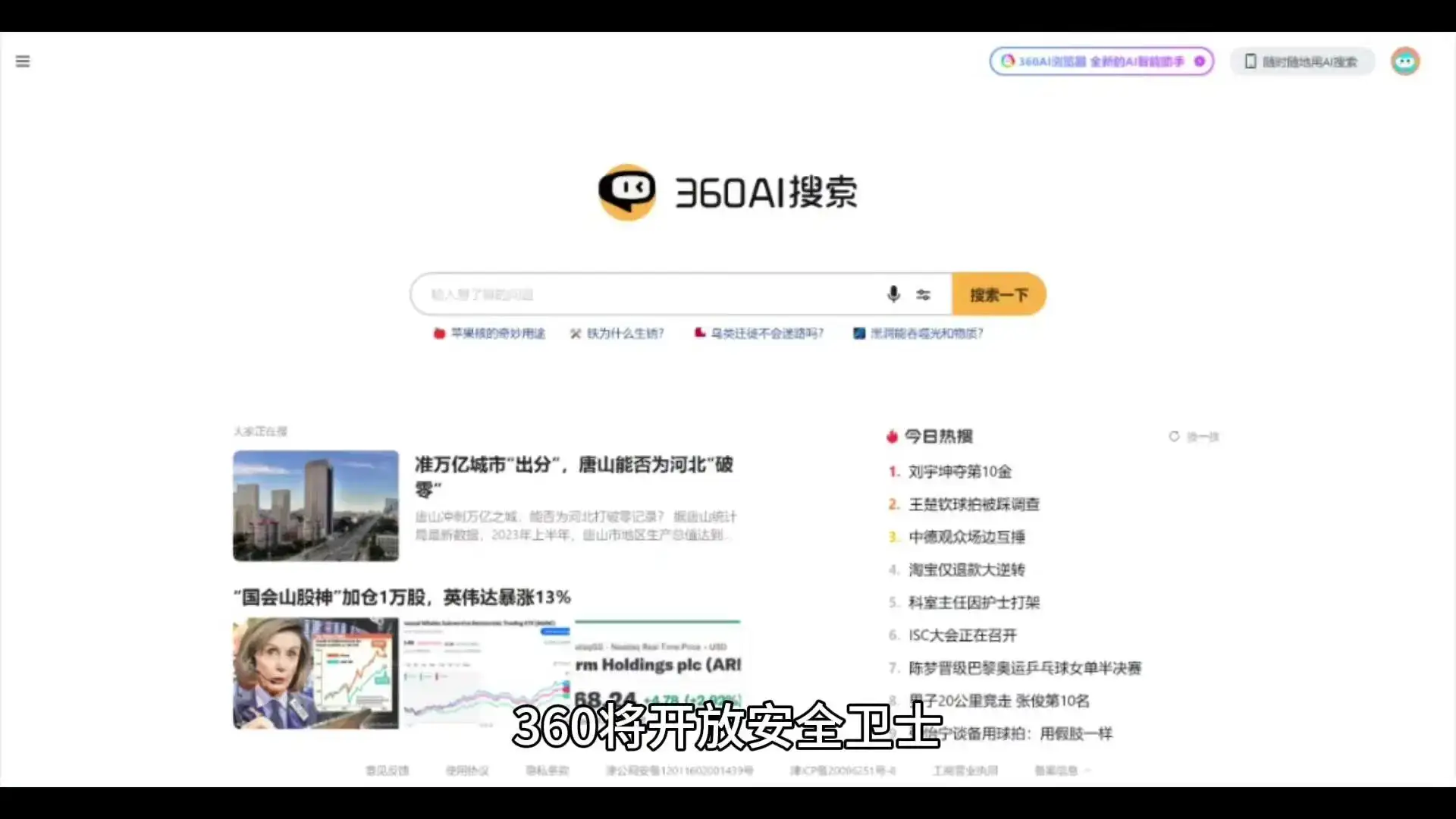Viewport: 1456px width, 819px height.
Task: Open the search filter settings icon
Action: tap(924, 294)
